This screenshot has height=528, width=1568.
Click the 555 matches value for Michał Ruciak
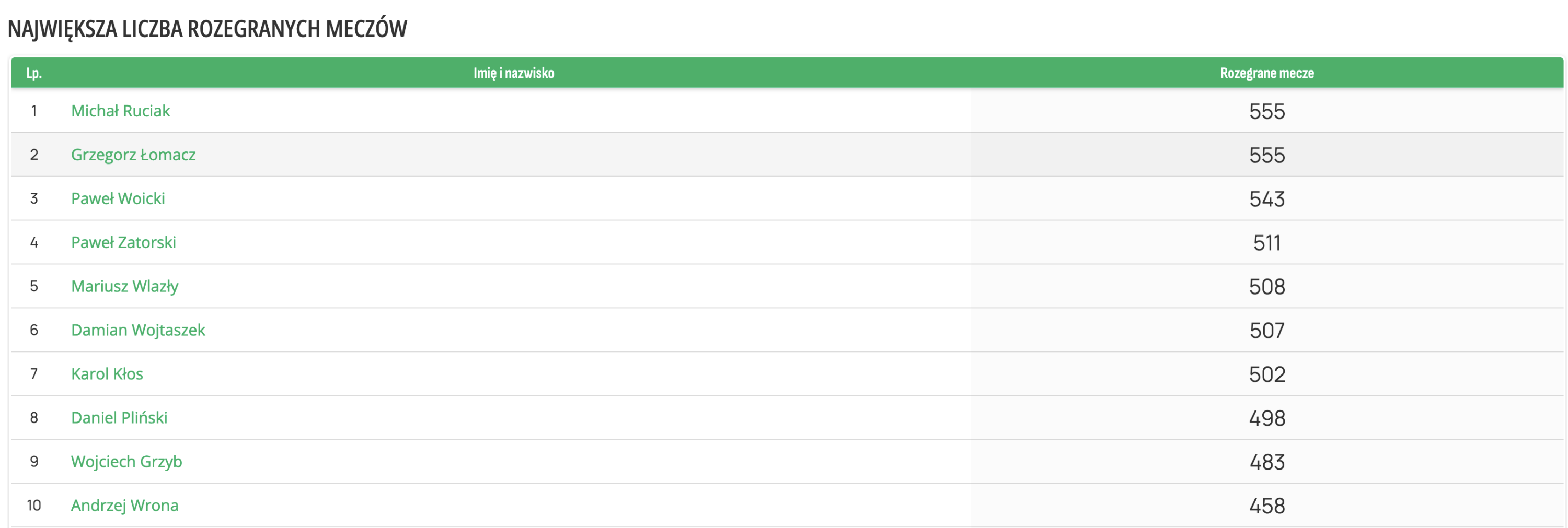click(x=1267, y=111)
